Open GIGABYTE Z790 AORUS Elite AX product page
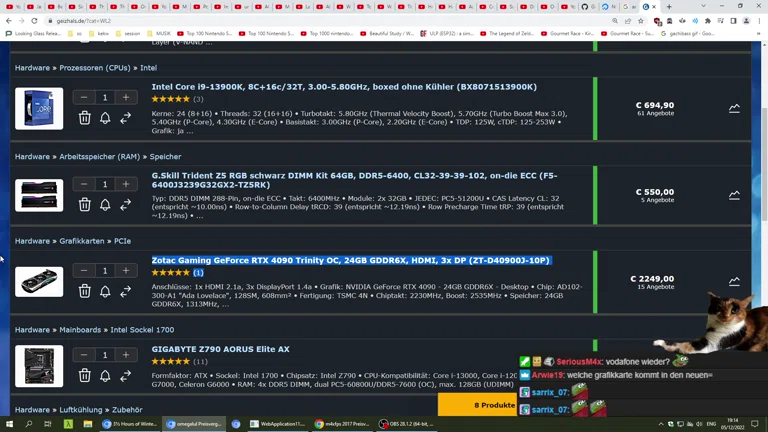Viewport: 768px width, 432px height. click(x=220, y=349)
